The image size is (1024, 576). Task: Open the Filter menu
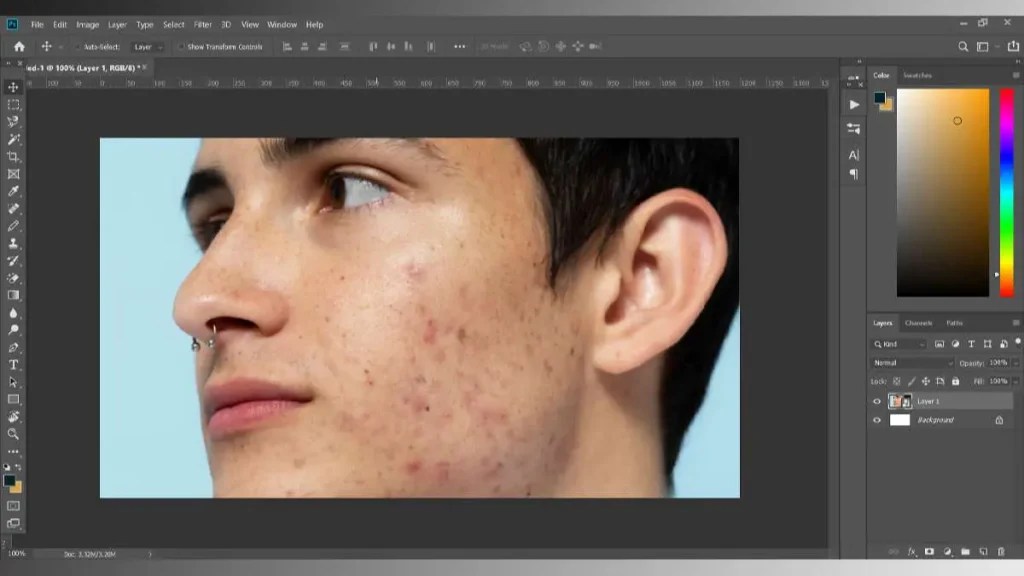pos(202,24)
